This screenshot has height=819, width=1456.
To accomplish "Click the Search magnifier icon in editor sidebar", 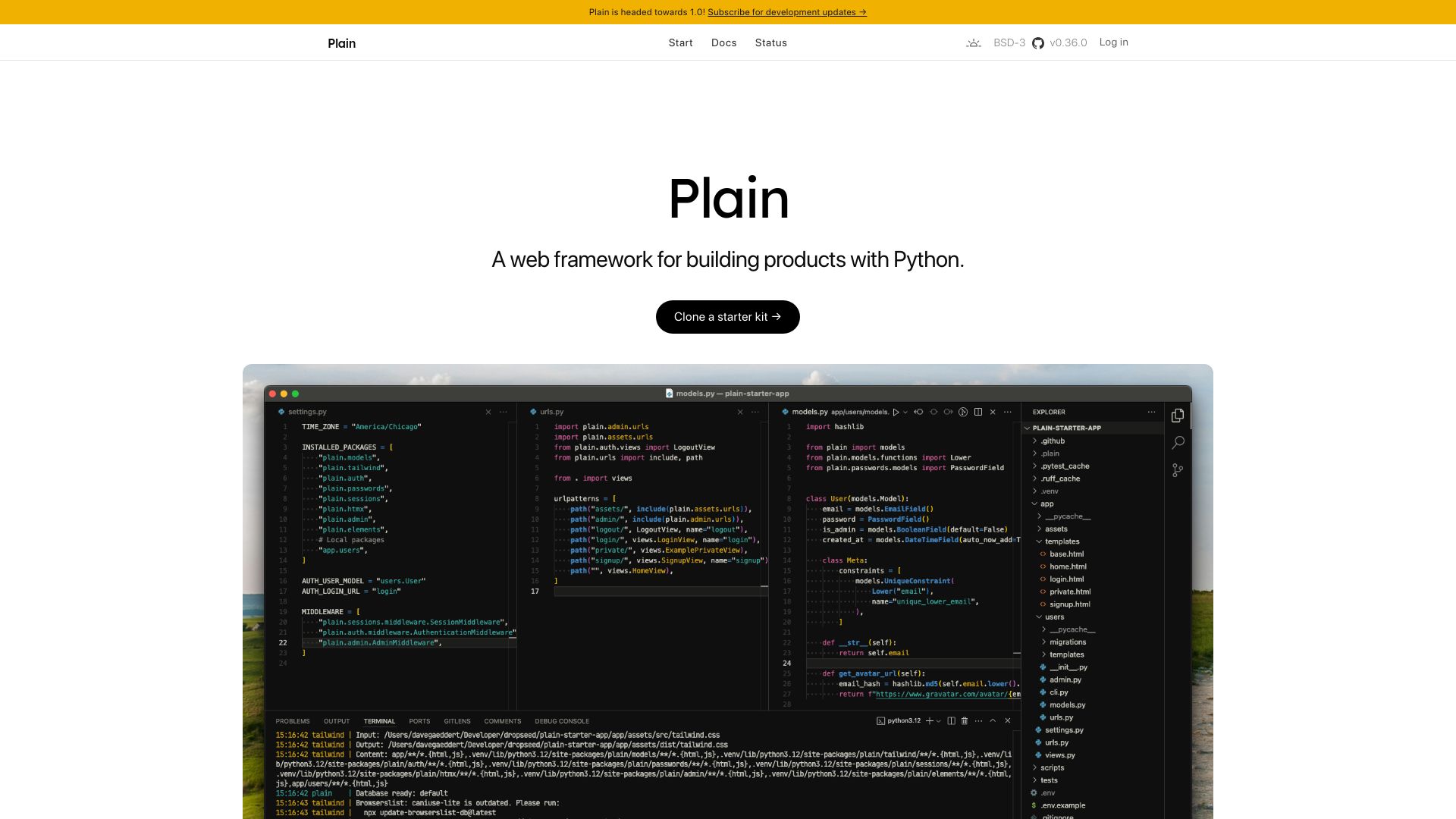I will click(1178, 442).
